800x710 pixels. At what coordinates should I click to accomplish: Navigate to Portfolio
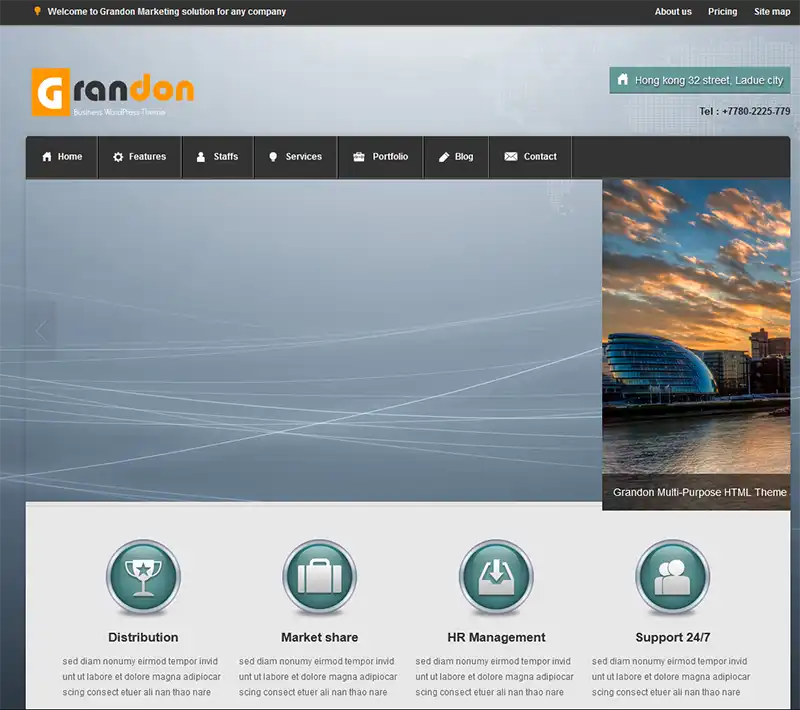pos(381,157)
